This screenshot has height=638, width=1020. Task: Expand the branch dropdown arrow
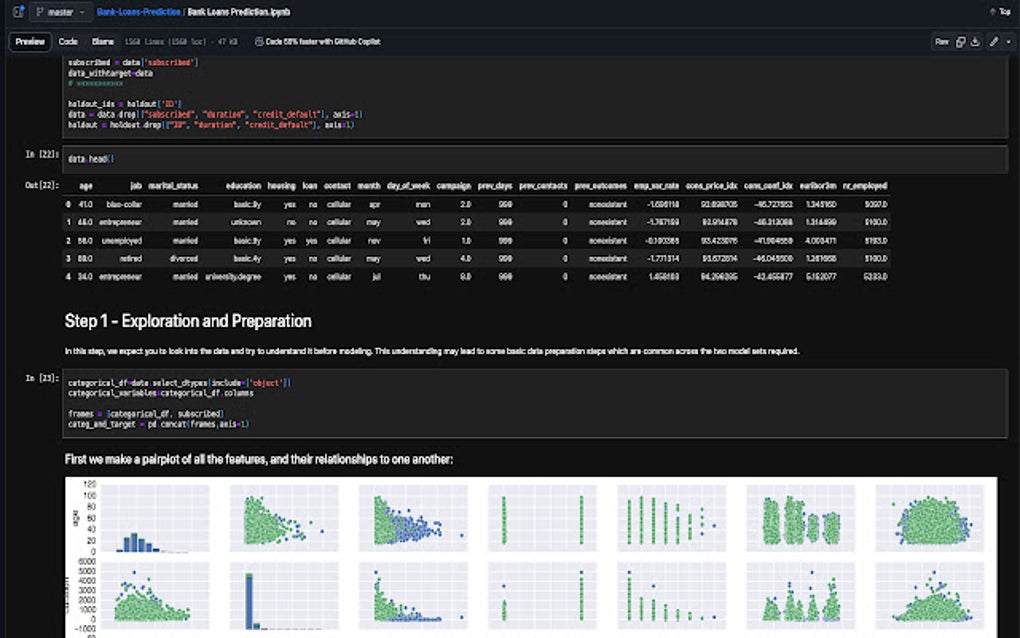(x=80, y=12)
